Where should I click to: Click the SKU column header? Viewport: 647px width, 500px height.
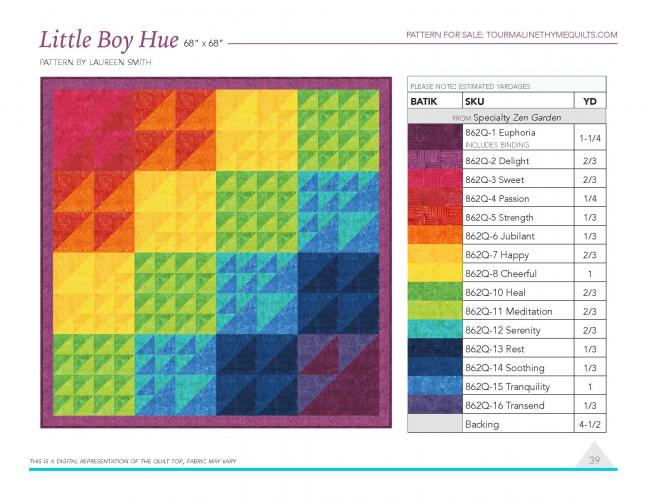tap(475, 101)
